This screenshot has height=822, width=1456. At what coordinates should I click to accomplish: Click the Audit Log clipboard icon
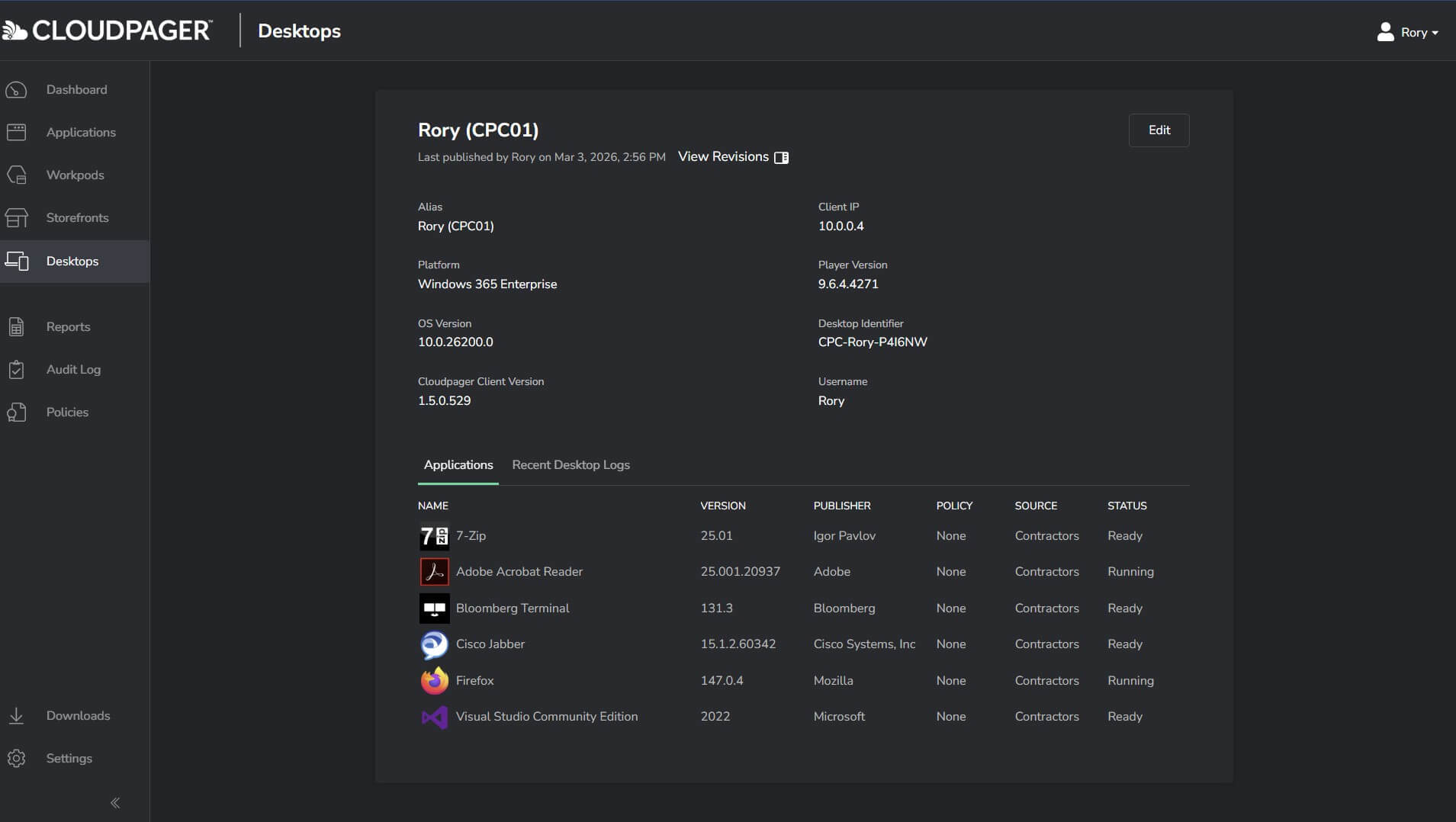pyautogui.click(x=16, y=370)
